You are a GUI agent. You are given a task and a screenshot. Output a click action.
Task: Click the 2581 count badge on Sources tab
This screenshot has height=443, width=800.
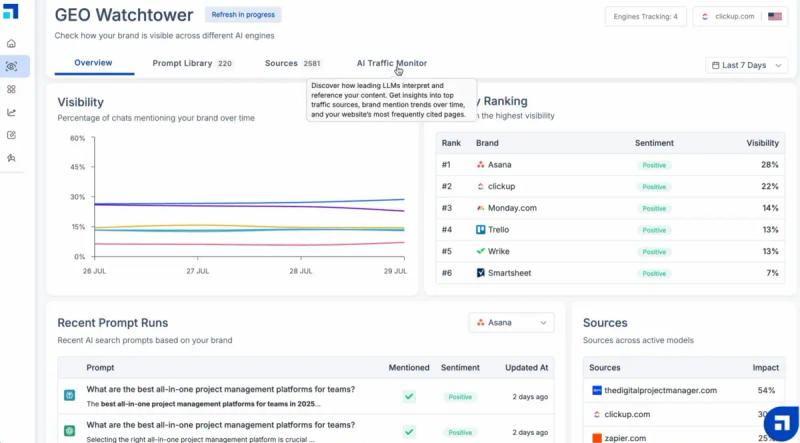click(312, 64)
